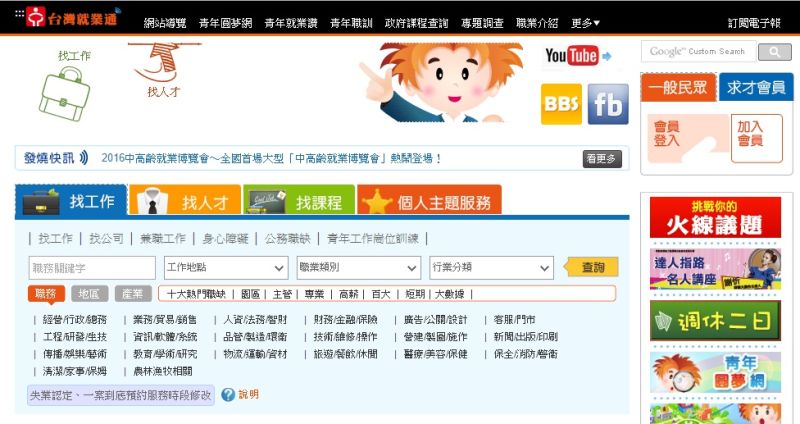
Task: Expand the 更多 menu in top navigation
Action: coord(585,23)
